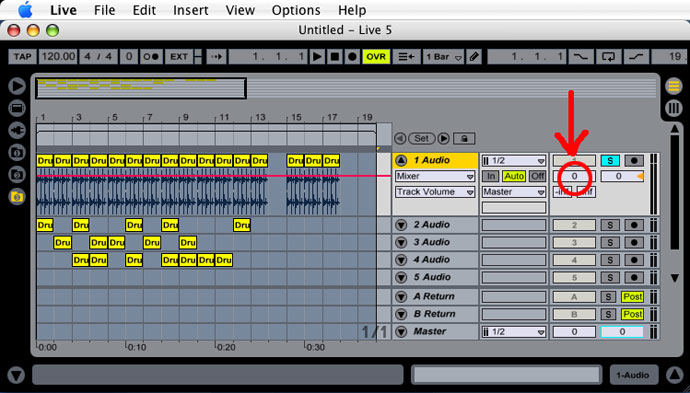The image size is (690, 393).
Task: Select the yellow File Browser 3 icon
Action: coord(17,197)
